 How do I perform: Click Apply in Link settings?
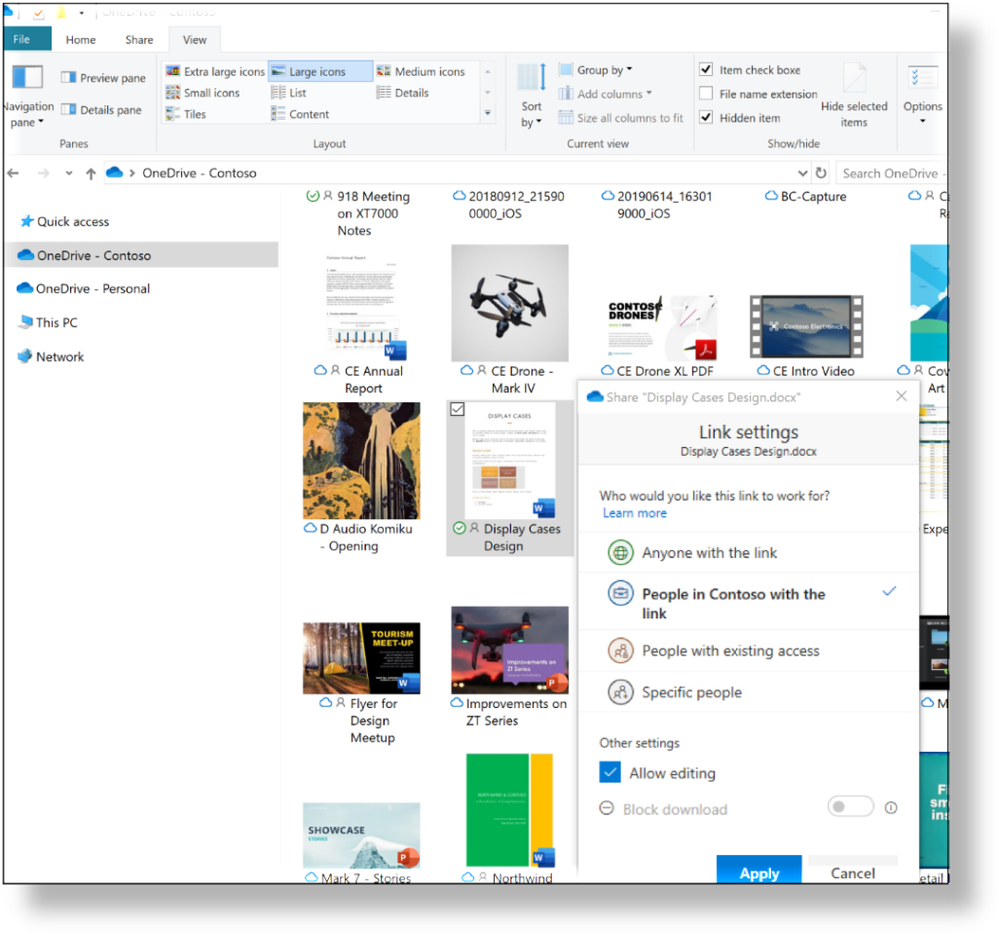point(759,870)
